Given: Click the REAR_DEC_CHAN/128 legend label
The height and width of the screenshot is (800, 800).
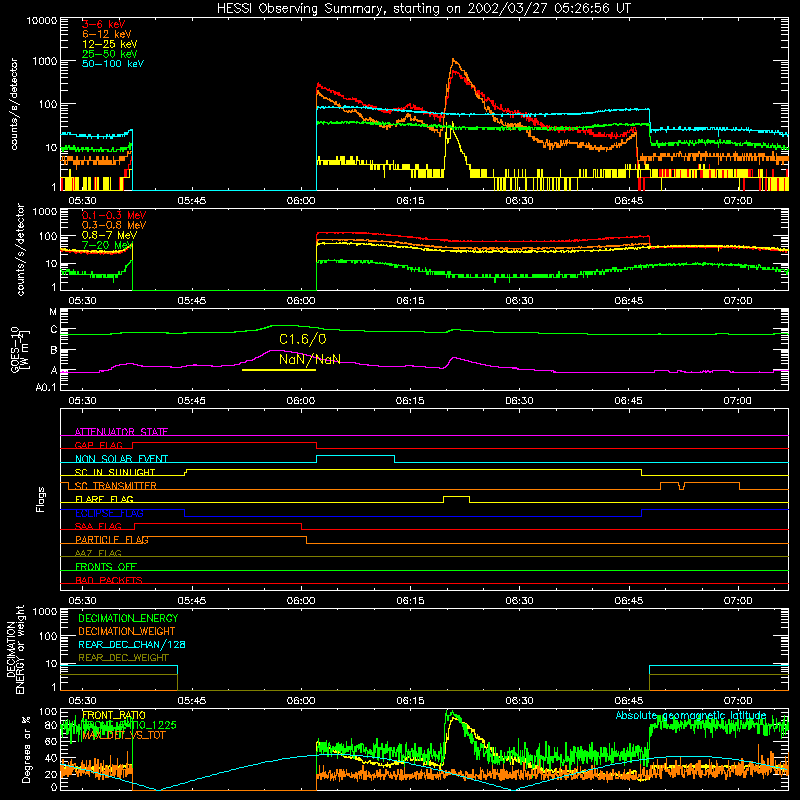Looking at the screenshot, I should tap(132, 644).
